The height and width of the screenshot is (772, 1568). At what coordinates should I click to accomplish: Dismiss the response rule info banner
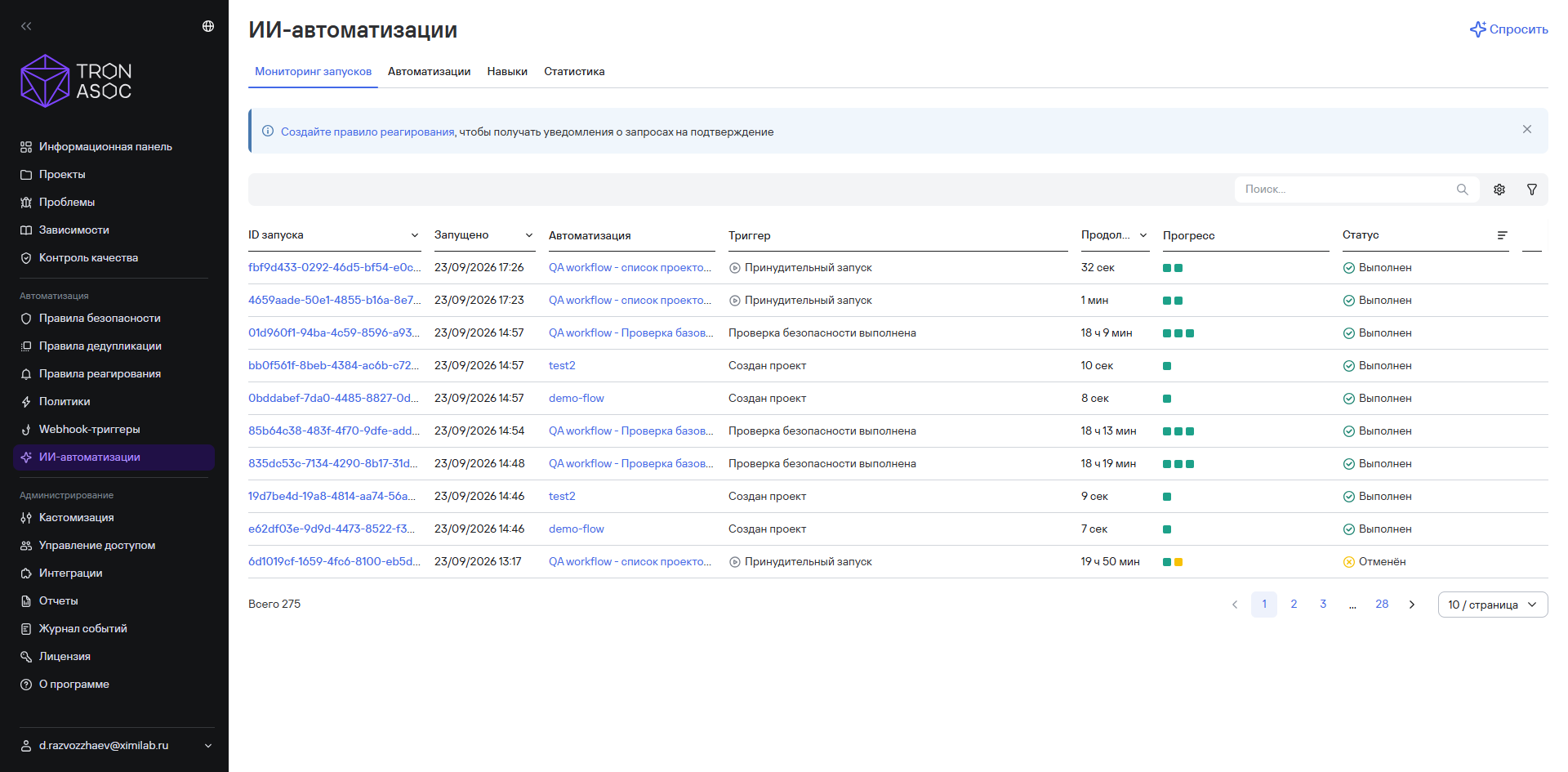pos(1527,130)
